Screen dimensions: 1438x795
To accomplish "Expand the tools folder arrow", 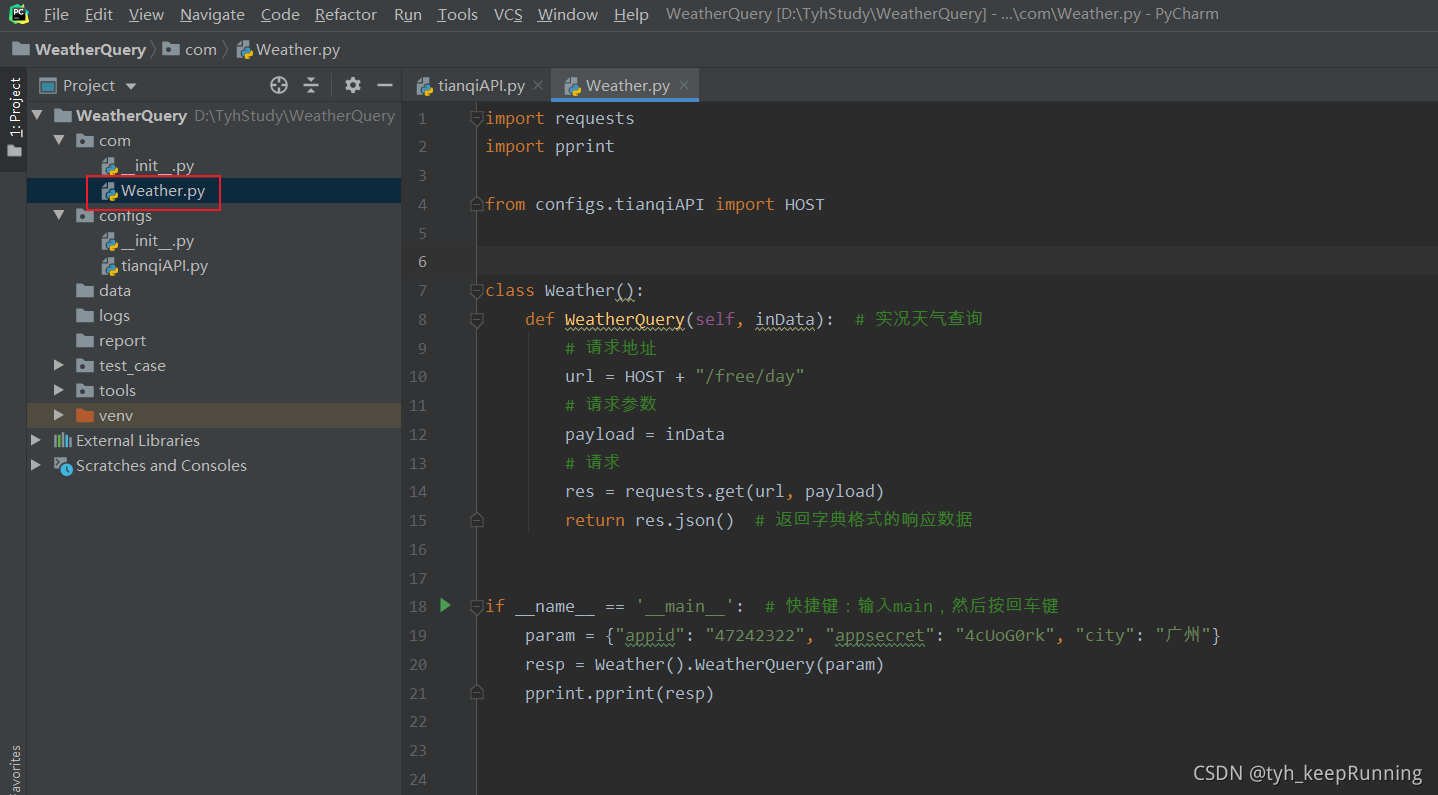I will 59,390.
